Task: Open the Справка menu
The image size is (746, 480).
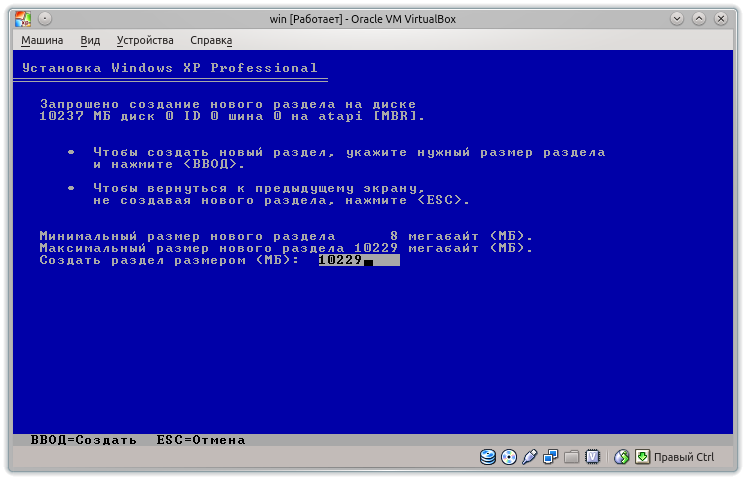Action: coord(211,40)
